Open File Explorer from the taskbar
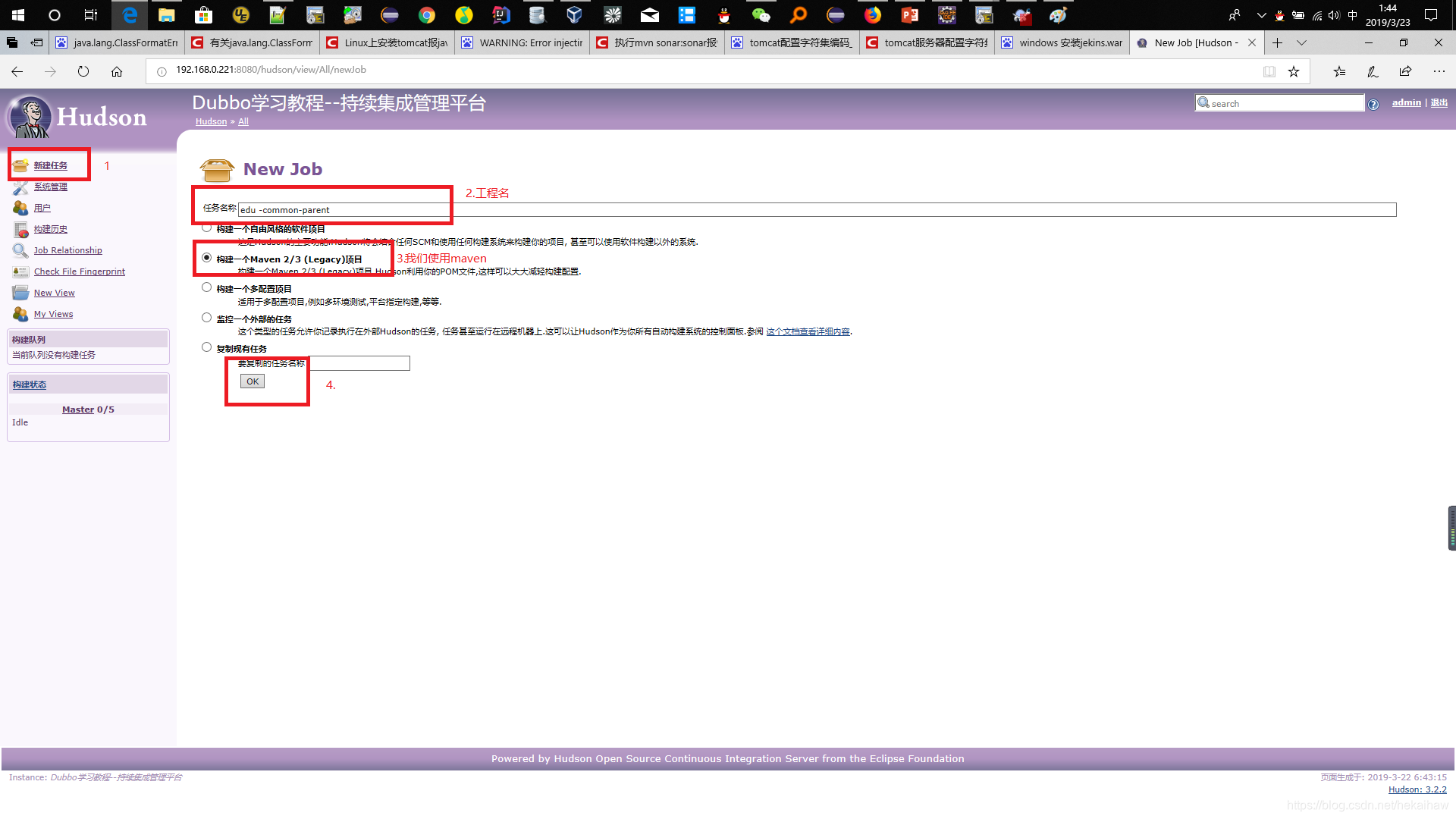Screen dimensions: 1456x819 pyautogui.click(x=167, y=14)
